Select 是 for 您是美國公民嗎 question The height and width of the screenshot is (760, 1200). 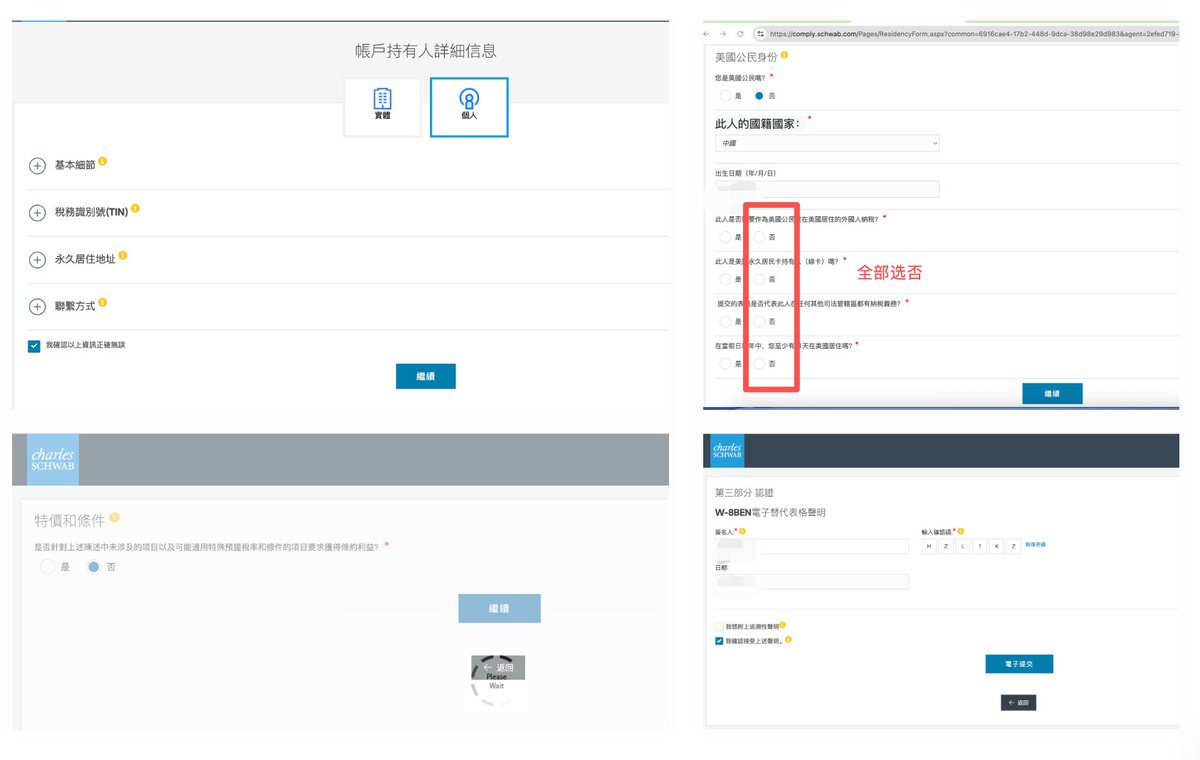point(724,96)
